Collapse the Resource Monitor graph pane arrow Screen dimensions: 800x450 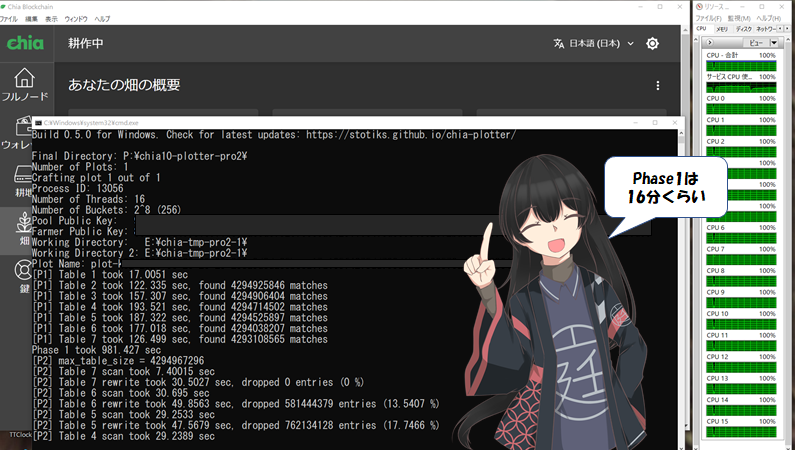(710, 42)
